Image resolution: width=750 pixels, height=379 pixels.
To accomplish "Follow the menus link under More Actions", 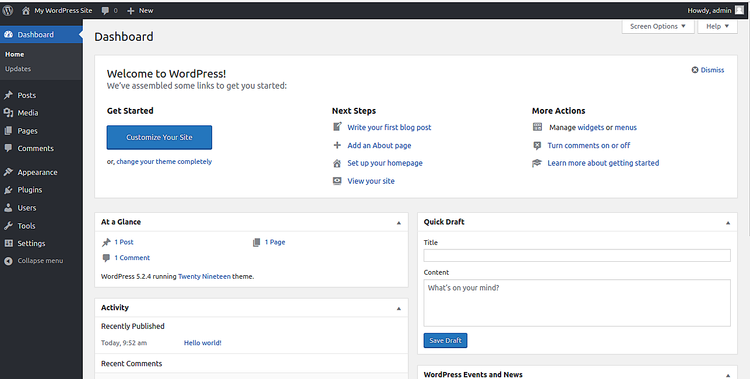I will [x=626, y=127].
